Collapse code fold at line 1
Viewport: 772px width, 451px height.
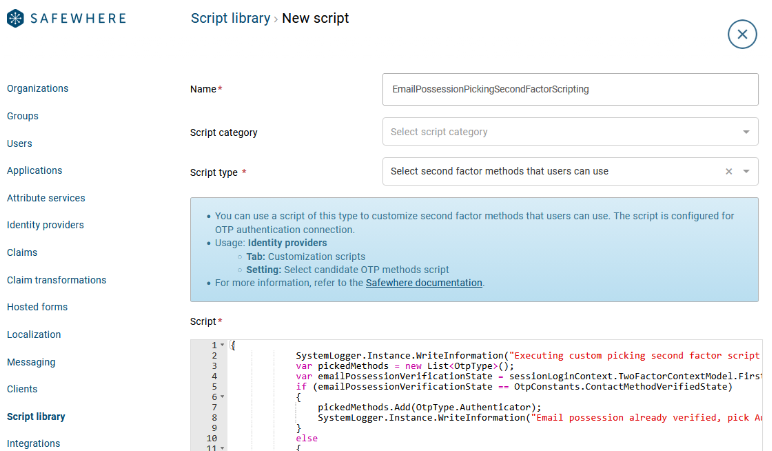(x=222, y=345)
